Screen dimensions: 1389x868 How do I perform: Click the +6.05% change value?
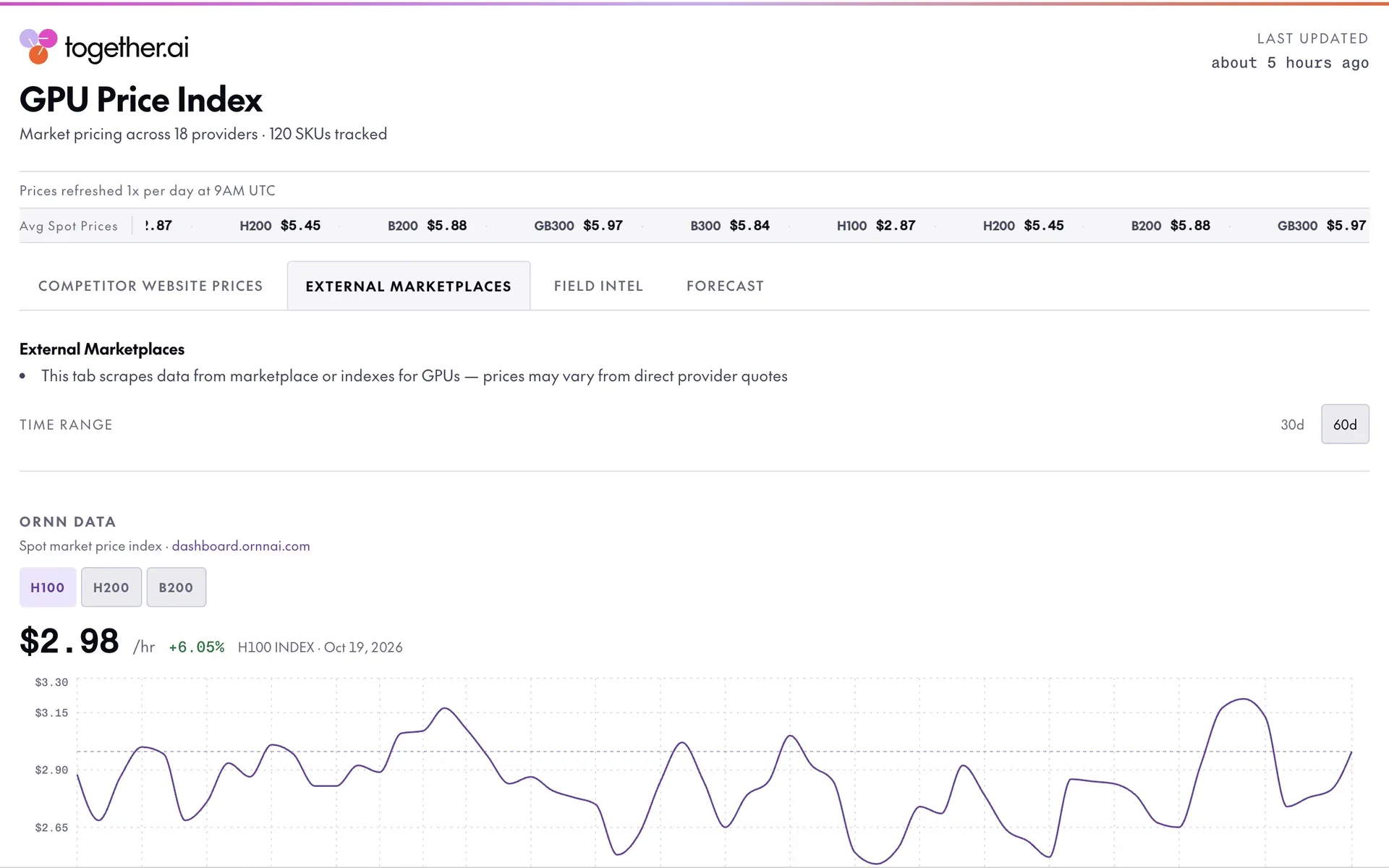pyautogui.click(x=197, y=647)
